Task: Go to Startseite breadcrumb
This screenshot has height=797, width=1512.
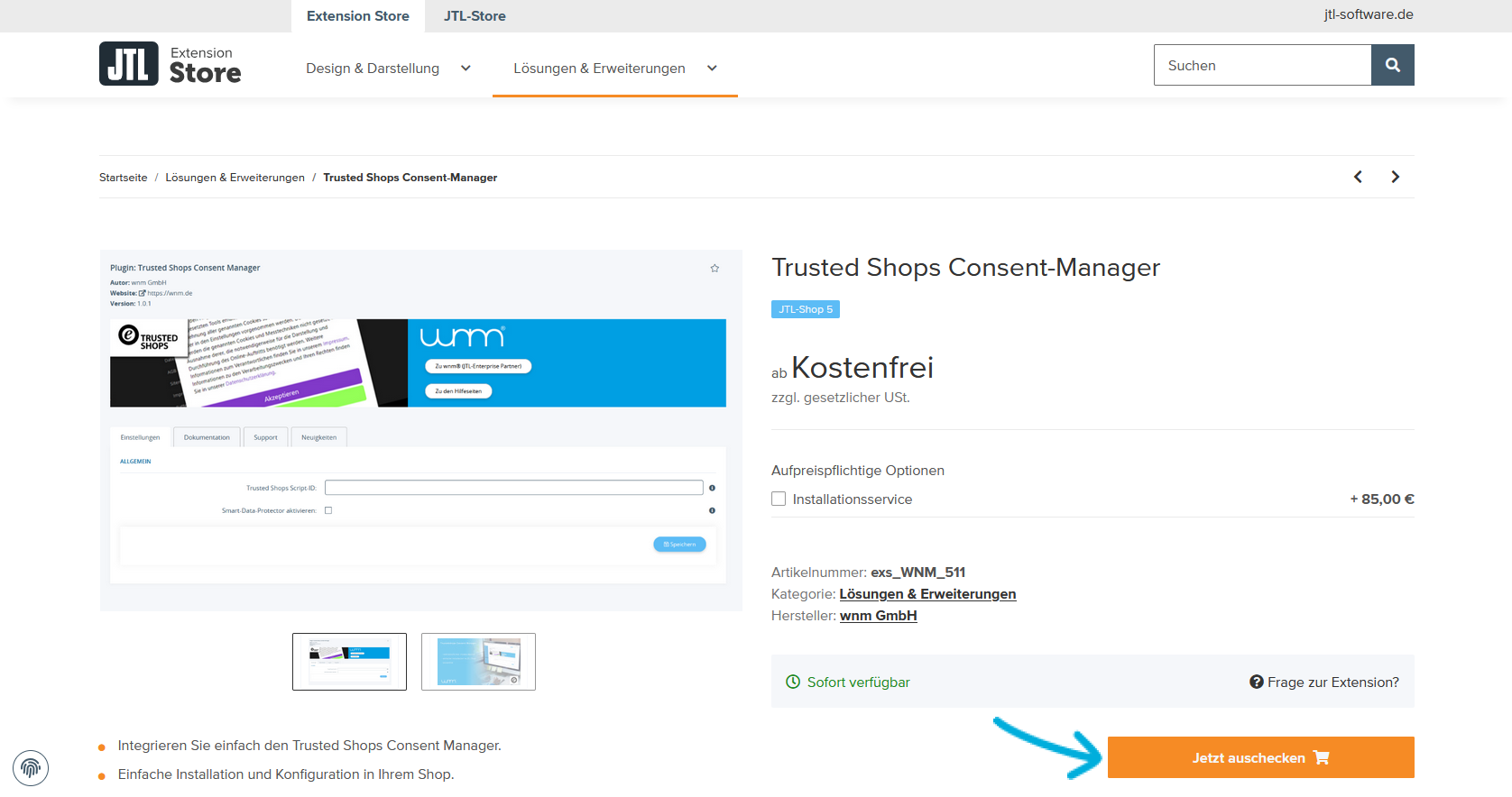Action: (124, 178)
